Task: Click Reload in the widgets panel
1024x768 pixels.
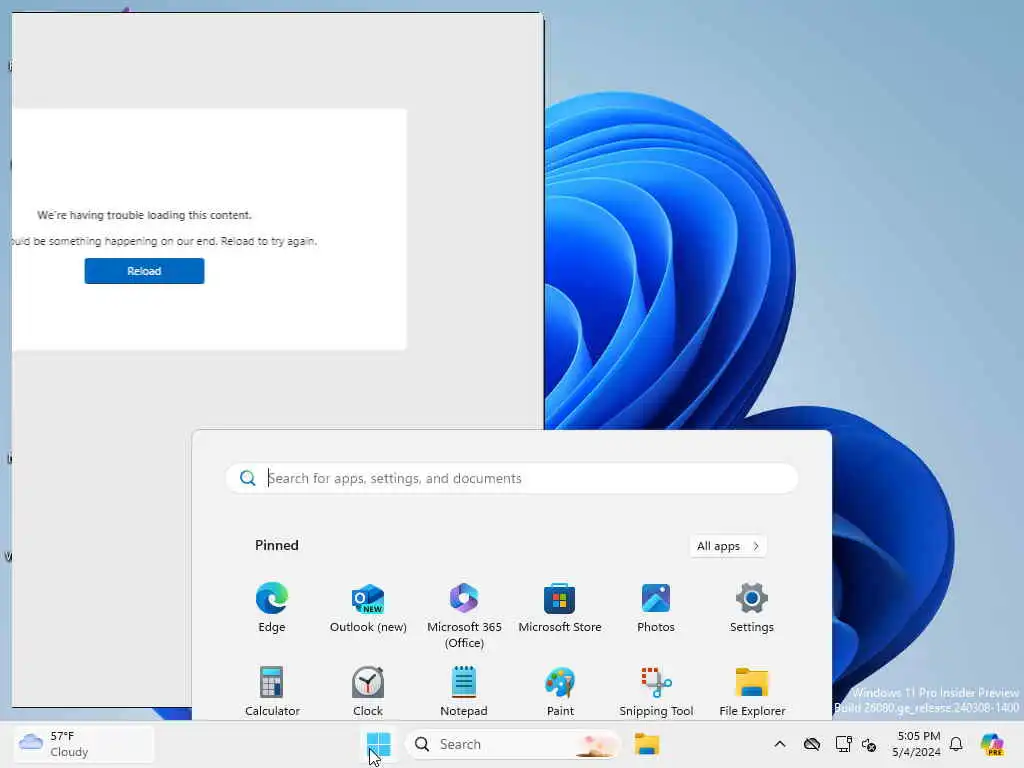Action: pyautogui.click(x=144, y=271)
